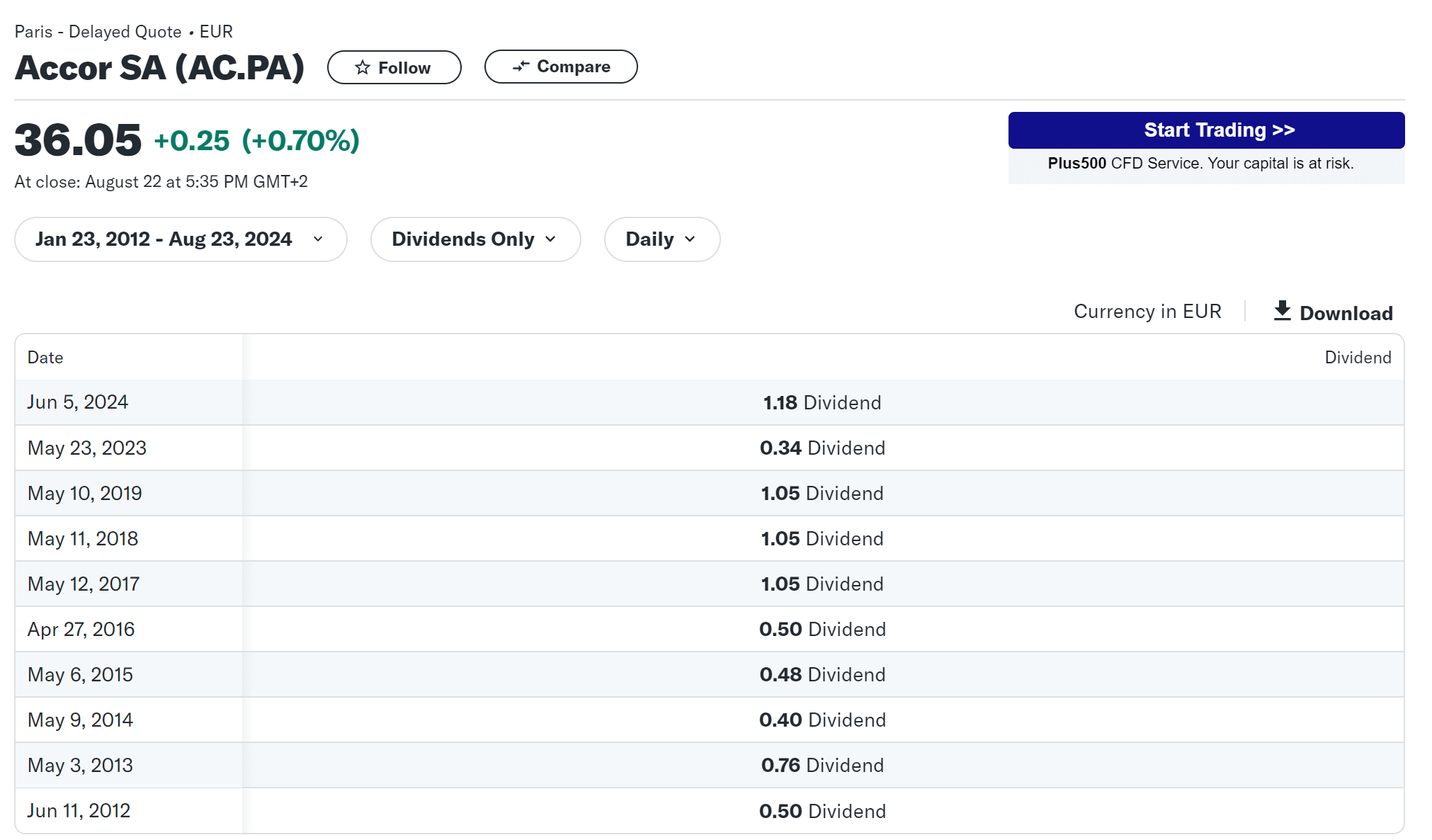The height and width of the screenshot is (840, 1432).
Task: Click the 0.50 Dividend value for 2016
Action: pos(822,630)
